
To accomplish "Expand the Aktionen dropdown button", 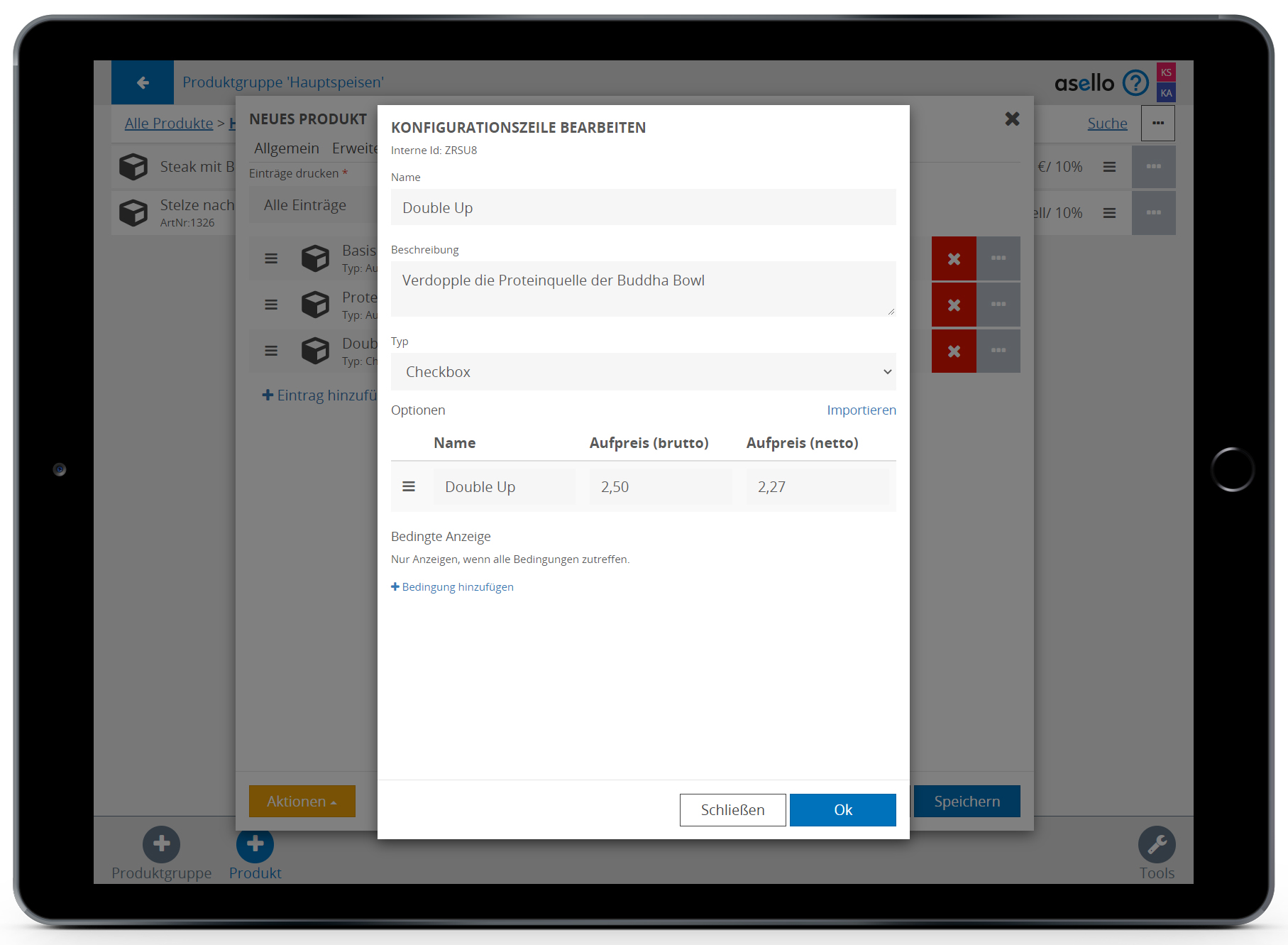I will [x=302, y=802].
